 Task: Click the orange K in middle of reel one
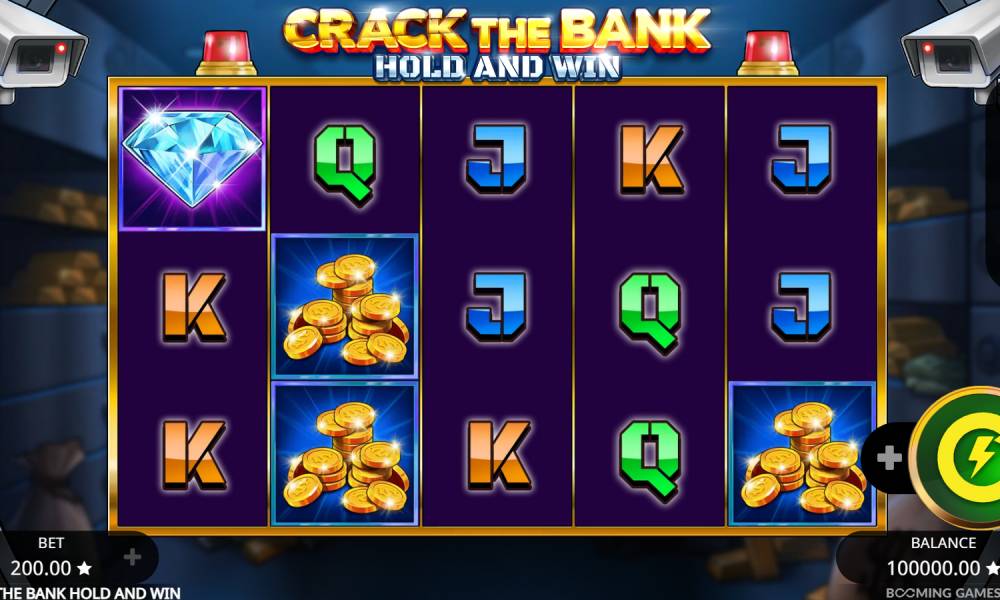point(194,307)
